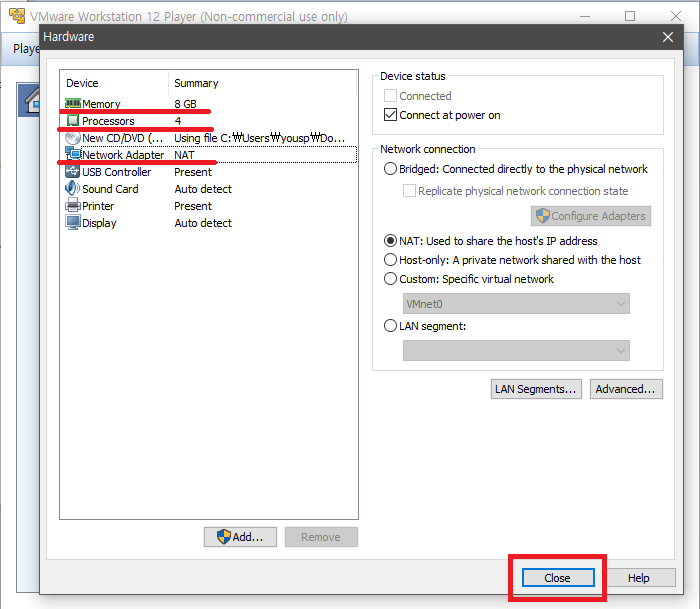
Task: Select Custom specific virtual network
Action: point(390,279)
